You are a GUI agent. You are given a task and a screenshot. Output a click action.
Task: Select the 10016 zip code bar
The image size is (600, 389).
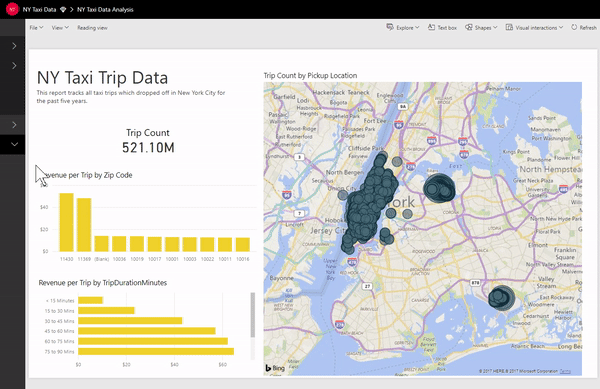[243, 244]
